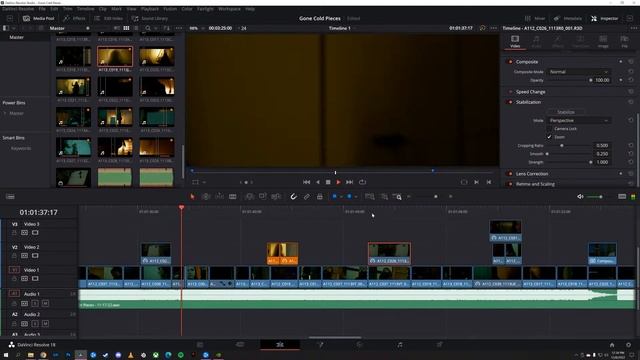This screenshot has width=640, height=360.
Task: Switch to Inspector Audio tab
Action: [x=536, y=41]
